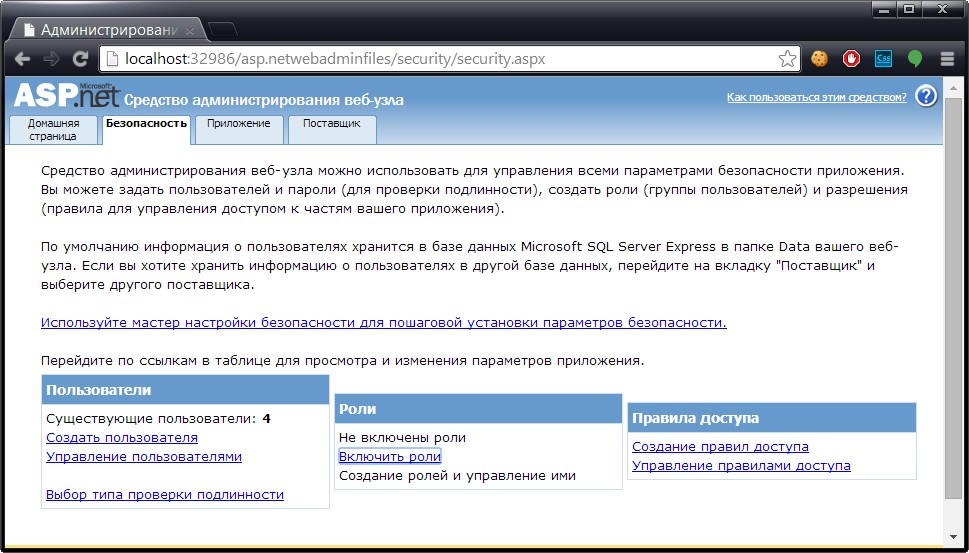Click the Существующие пользователи: 4 text

click(x=159, y=419)
